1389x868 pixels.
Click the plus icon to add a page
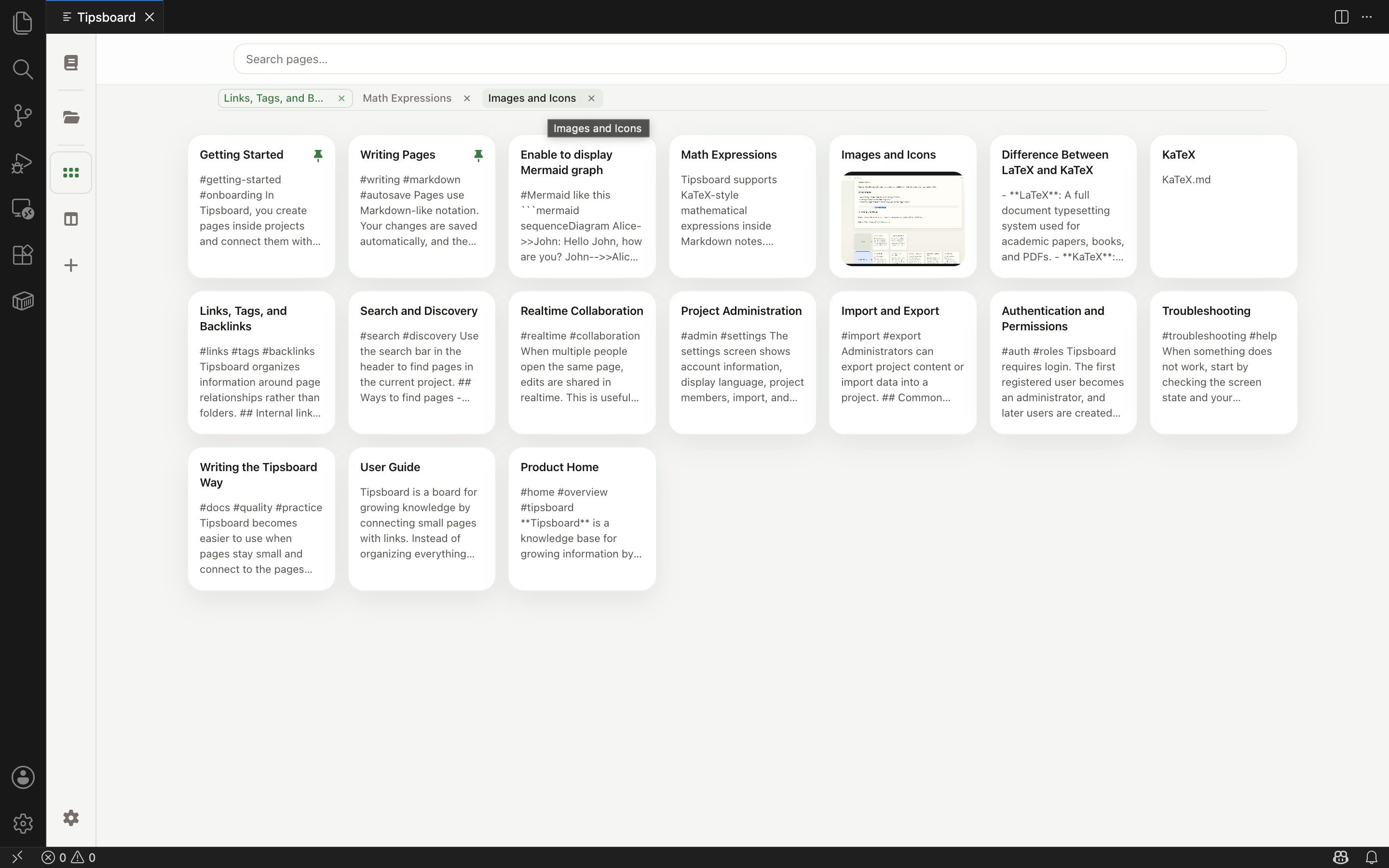tap(71, 265)
